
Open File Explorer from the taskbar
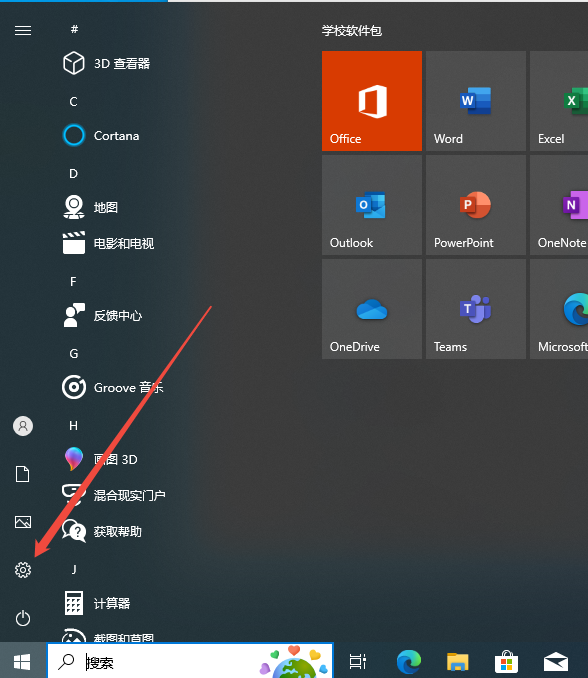pos(457,662)
